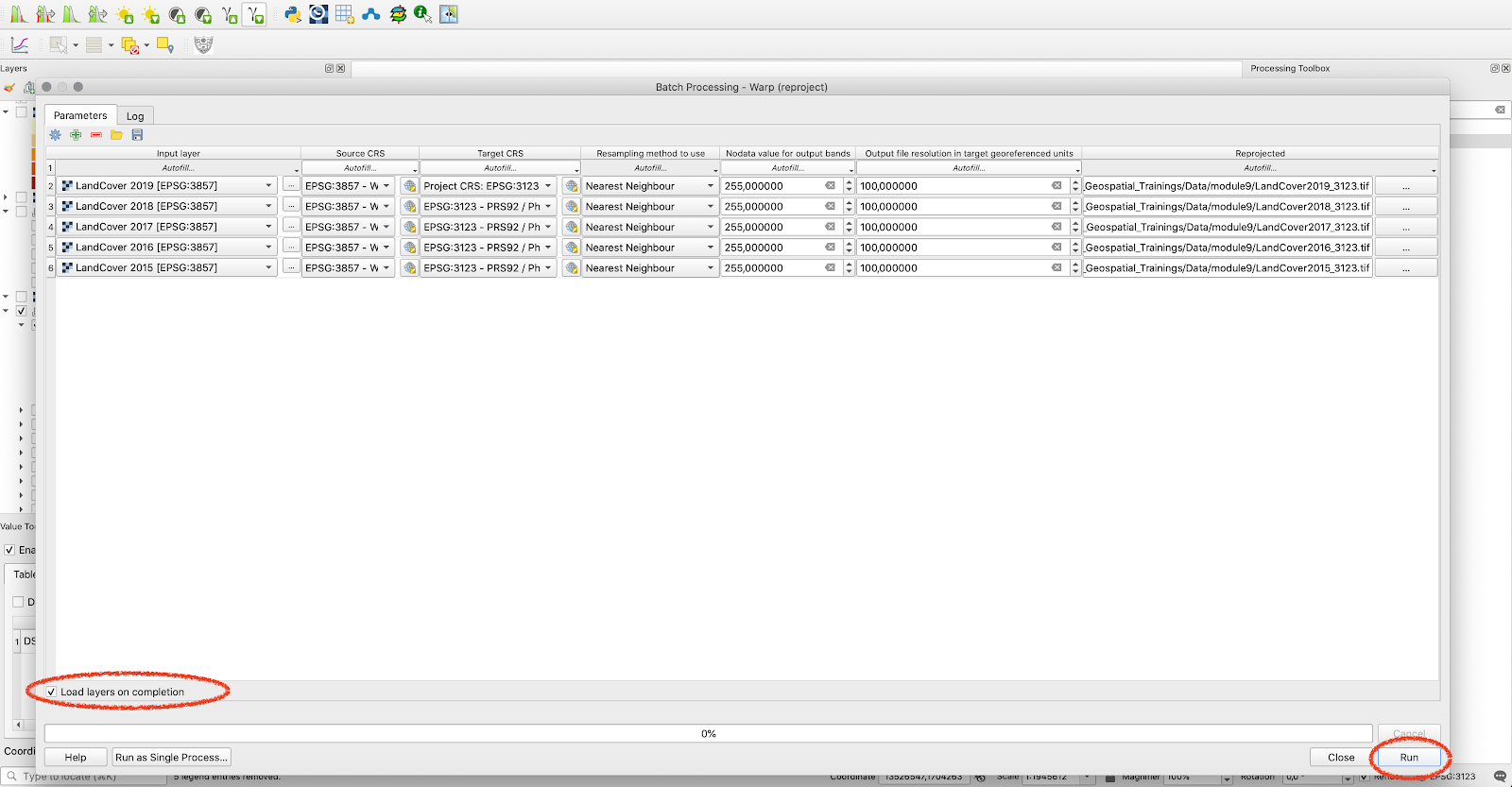Select Source CRS globe icon for LandCover 2017 row
Viewport: 1512px width, 787px height.
tap(409, 227)
